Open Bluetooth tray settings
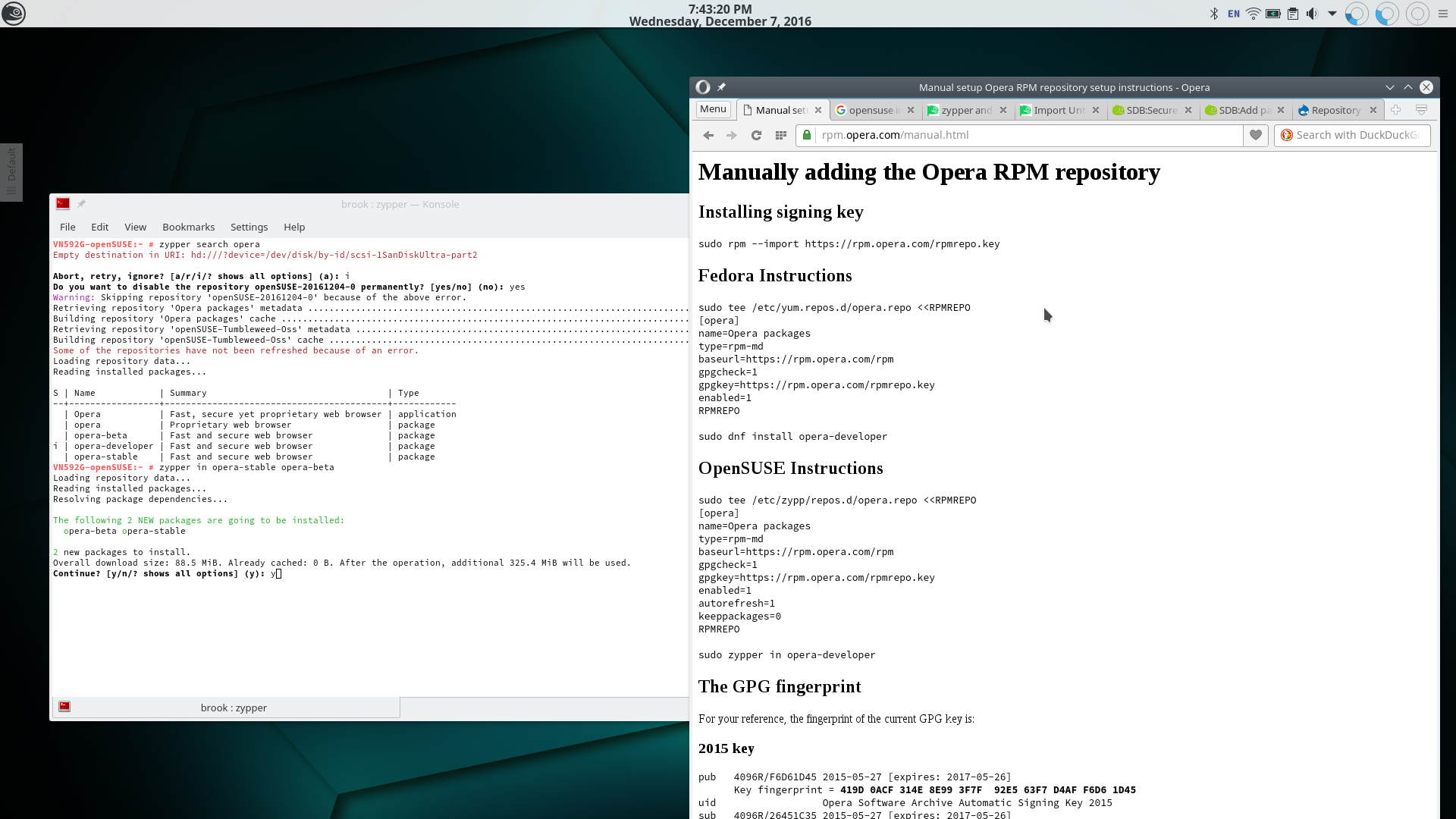The height and width of the screenshot is (819, 1456). [1213, 14]
